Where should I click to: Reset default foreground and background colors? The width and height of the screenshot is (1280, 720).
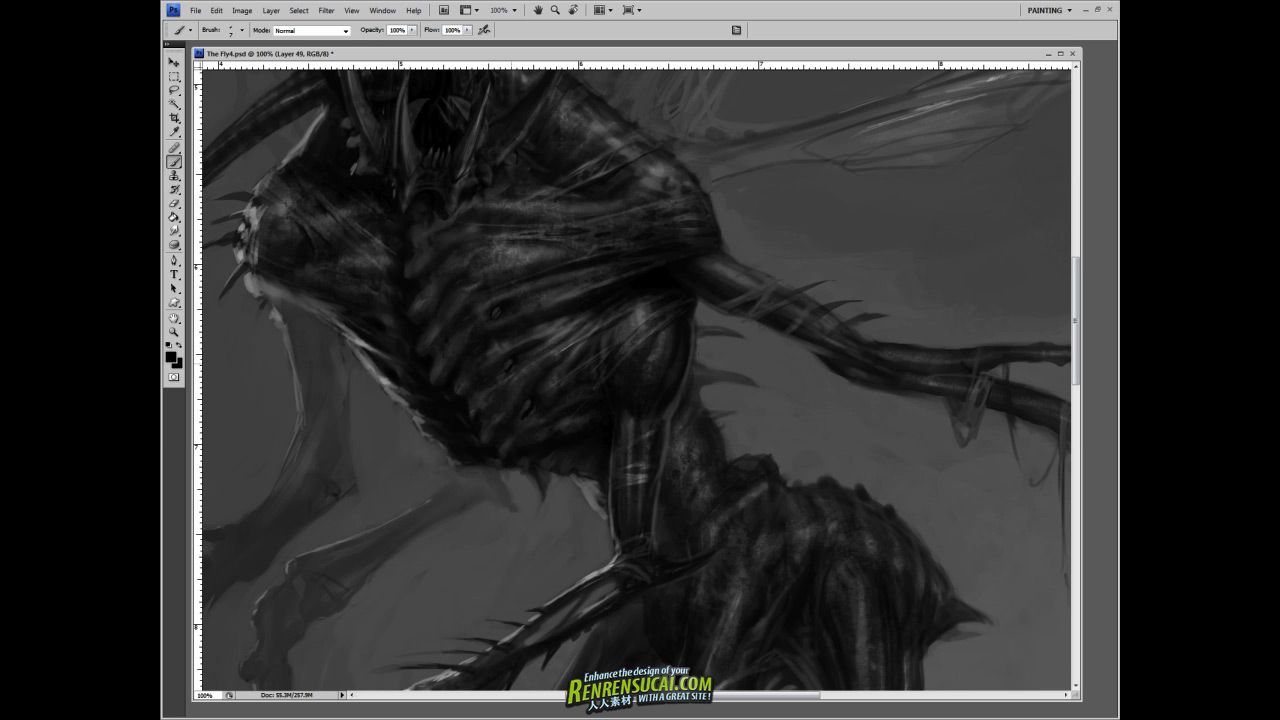[169, 346]
